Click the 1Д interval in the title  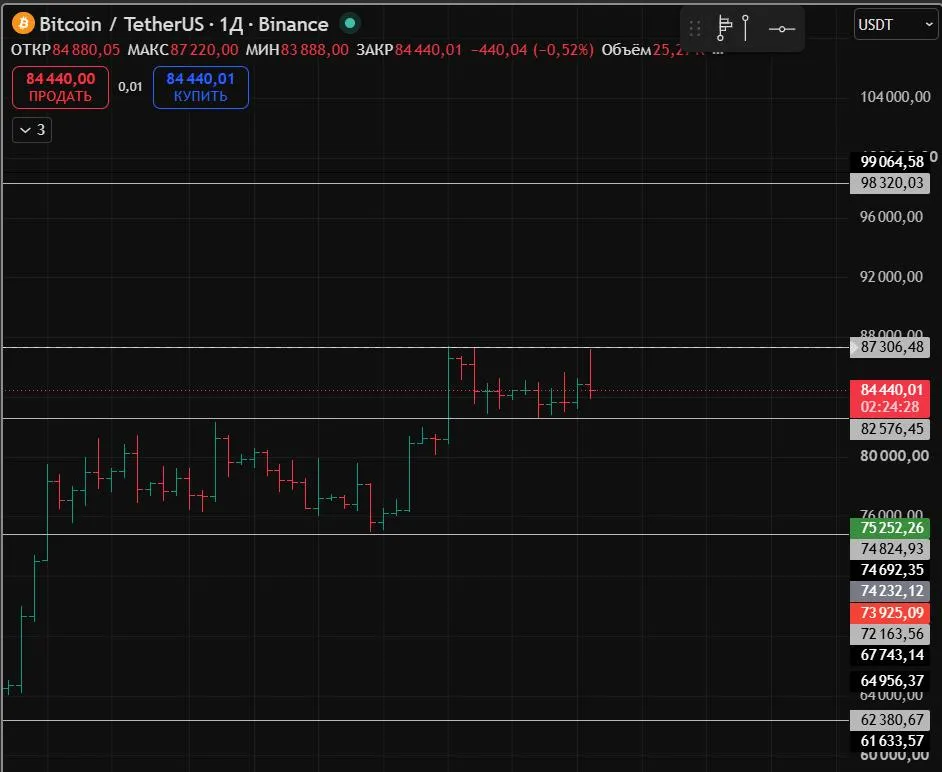coord(231,24)
